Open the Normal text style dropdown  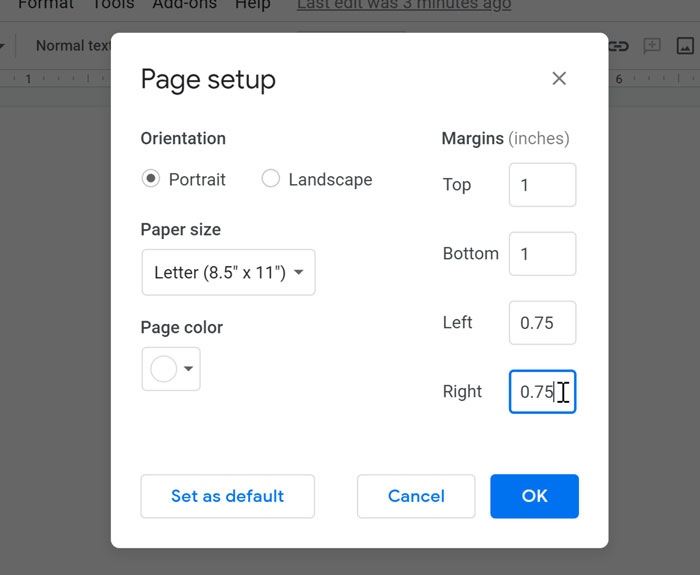72,46
